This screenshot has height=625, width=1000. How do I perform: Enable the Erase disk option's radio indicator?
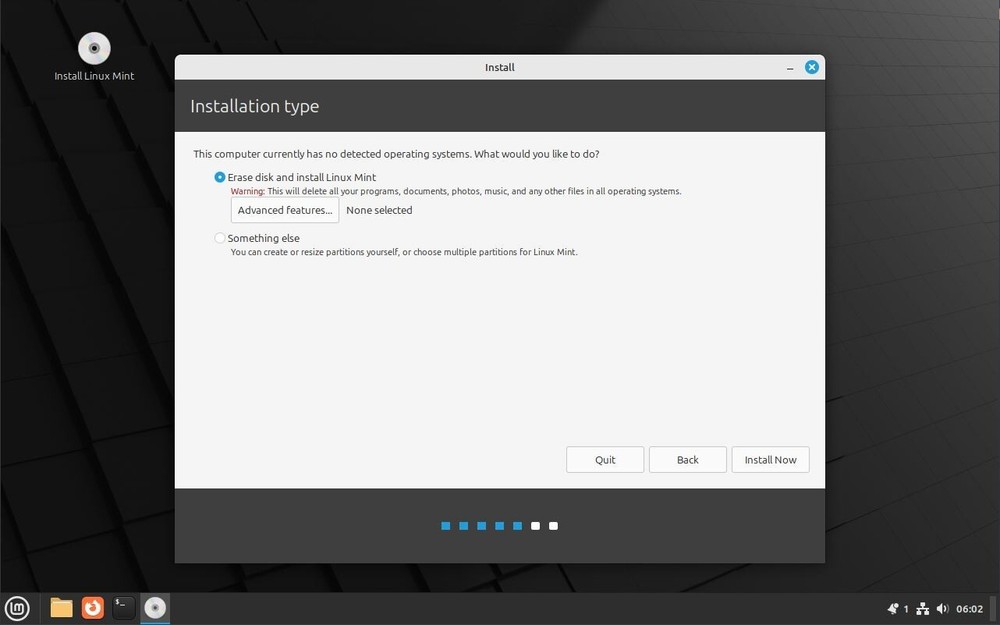coord(219,177)
